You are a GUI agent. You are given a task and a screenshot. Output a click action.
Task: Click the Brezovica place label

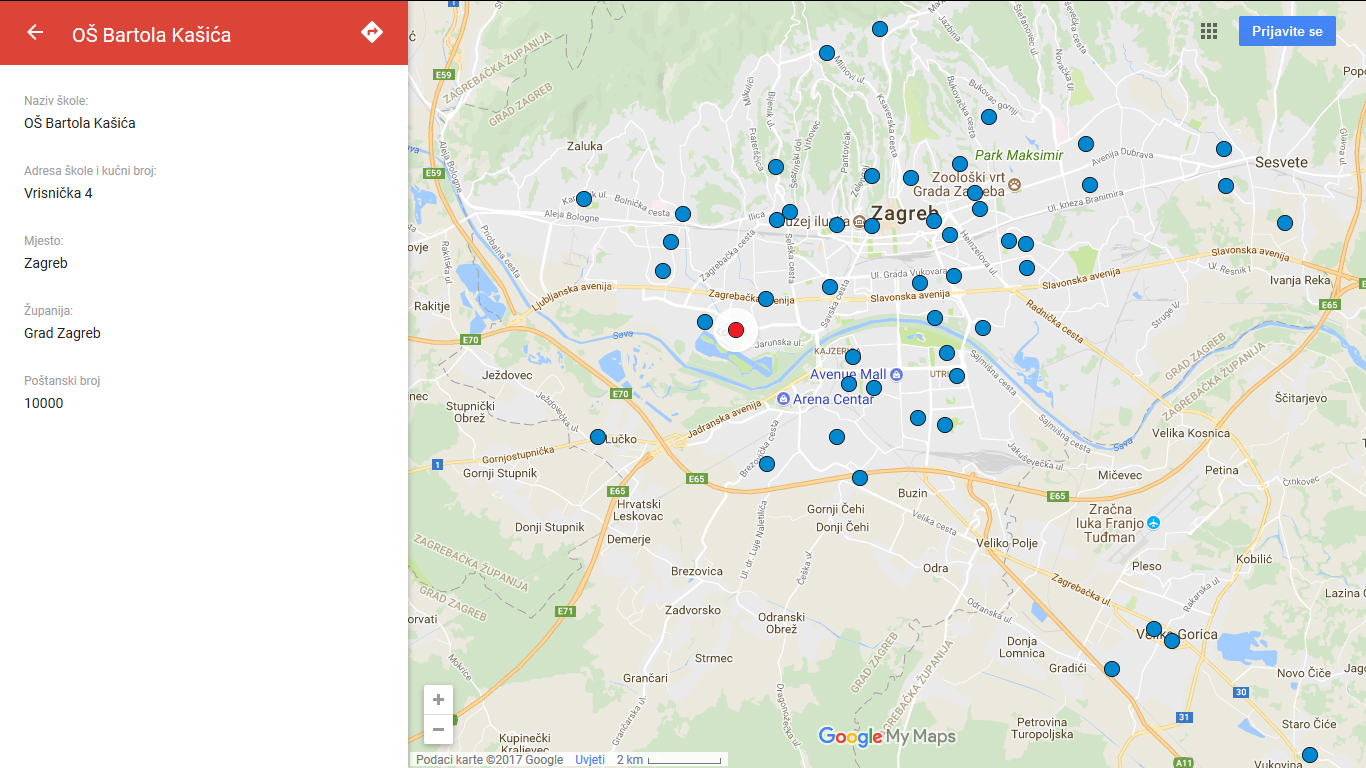[x=697, y=571]
